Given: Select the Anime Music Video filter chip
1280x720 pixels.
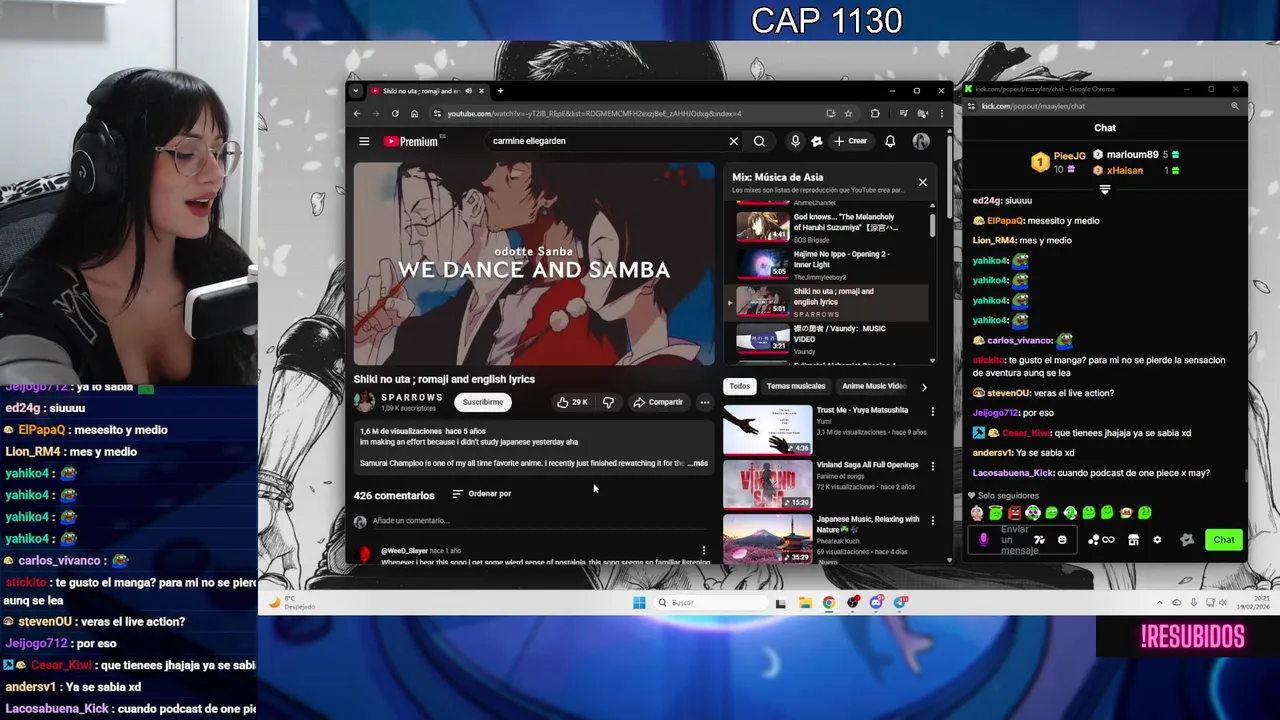Looking at the screenshot, I should coord(874,386).
